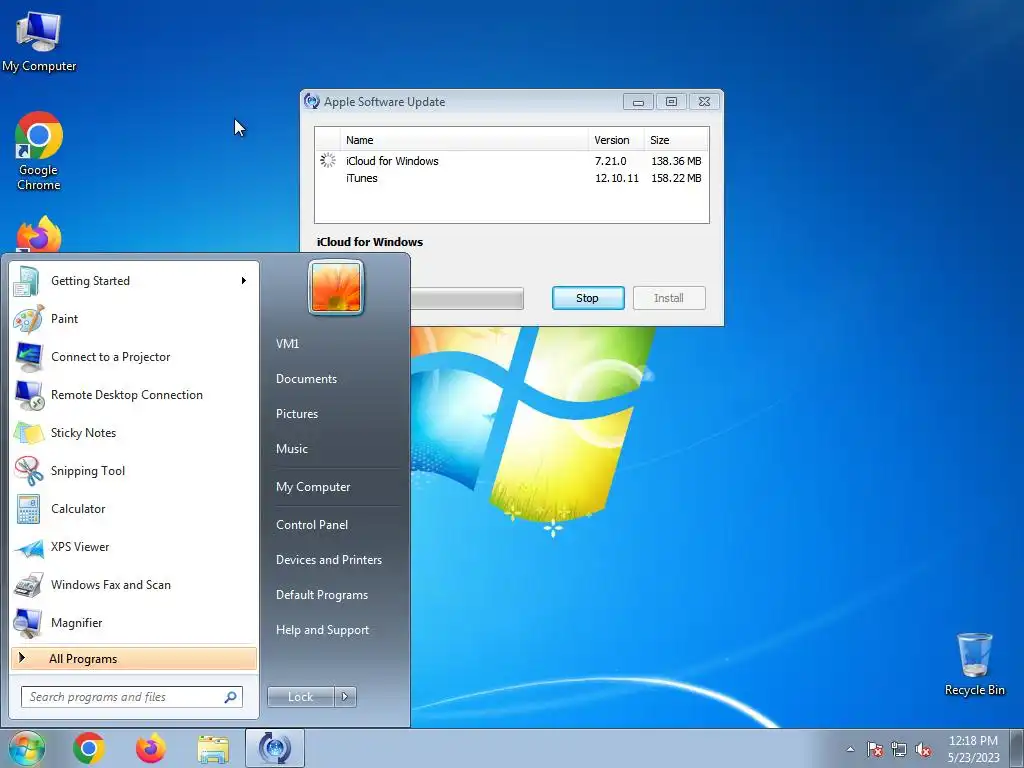
Task: Click the Install button
Action: (669, 298)
